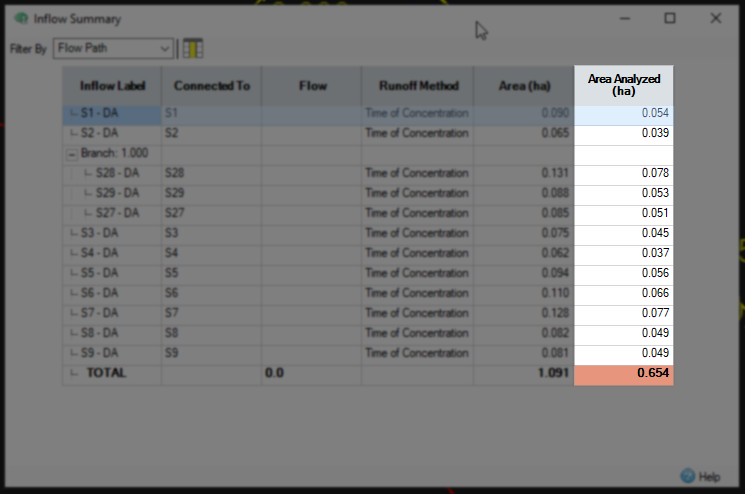This screenshot has width=745, height=494.
Task: Click Connected To cell S28
Action: [212, 173]
